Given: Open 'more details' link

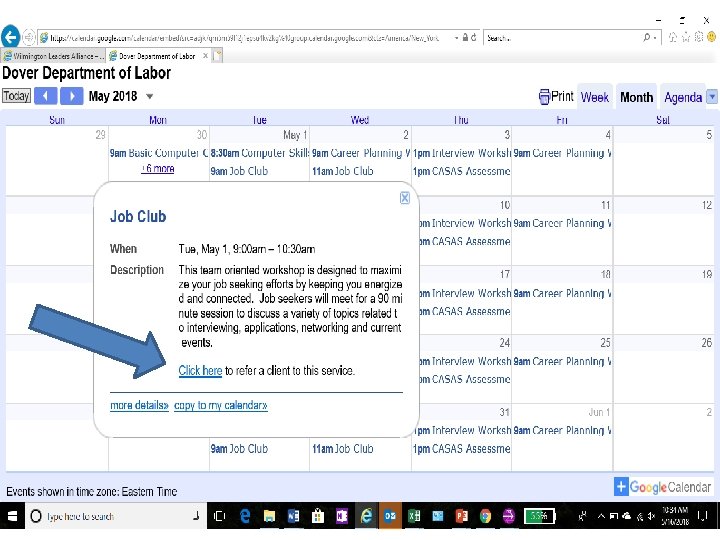Looking at the screenshot, I should tap(139, 405).
